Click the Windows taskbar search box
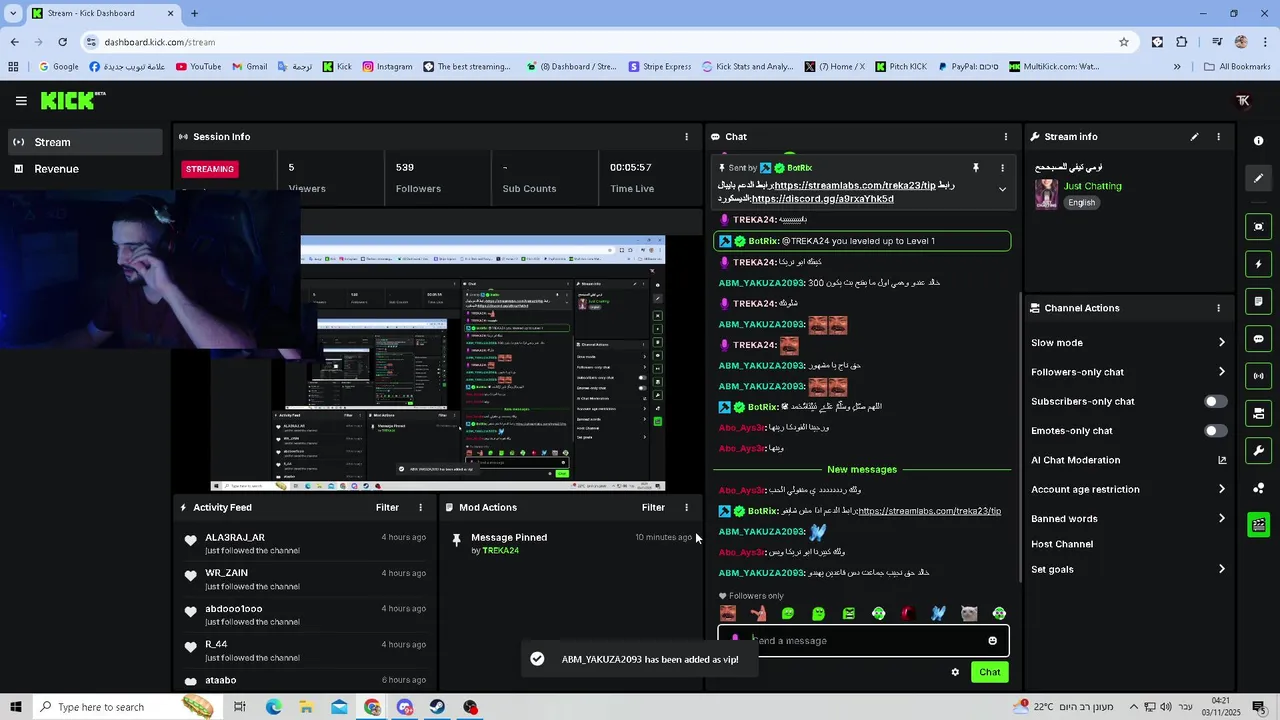The image size is (1280, 720). [x=125, y=707]
